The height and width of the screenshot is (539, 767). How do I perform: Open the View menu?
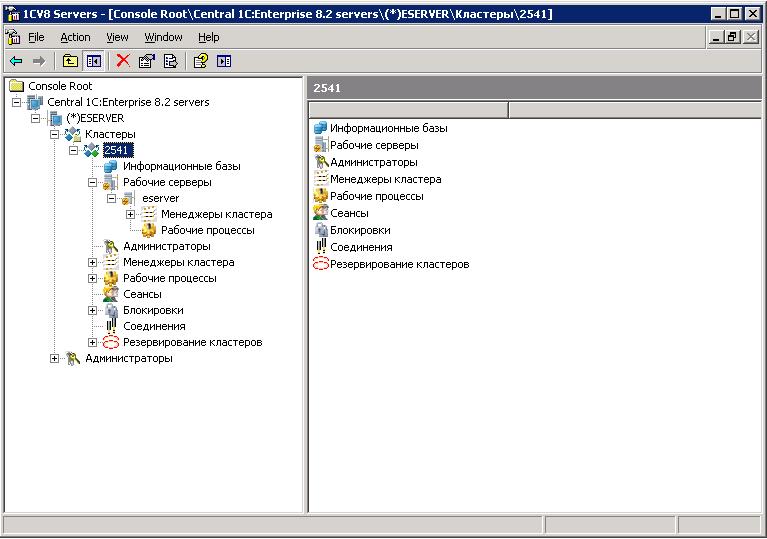click(117, 37)
